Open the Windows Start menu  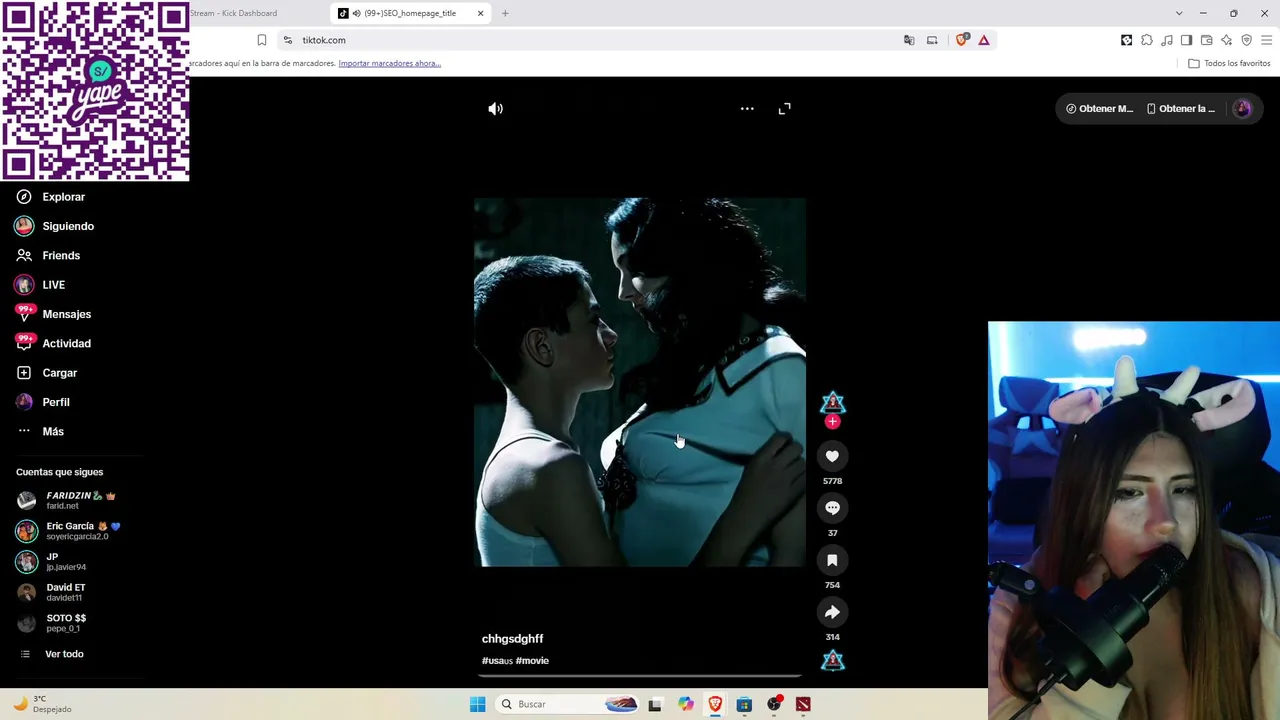click(x=478, y=704)
